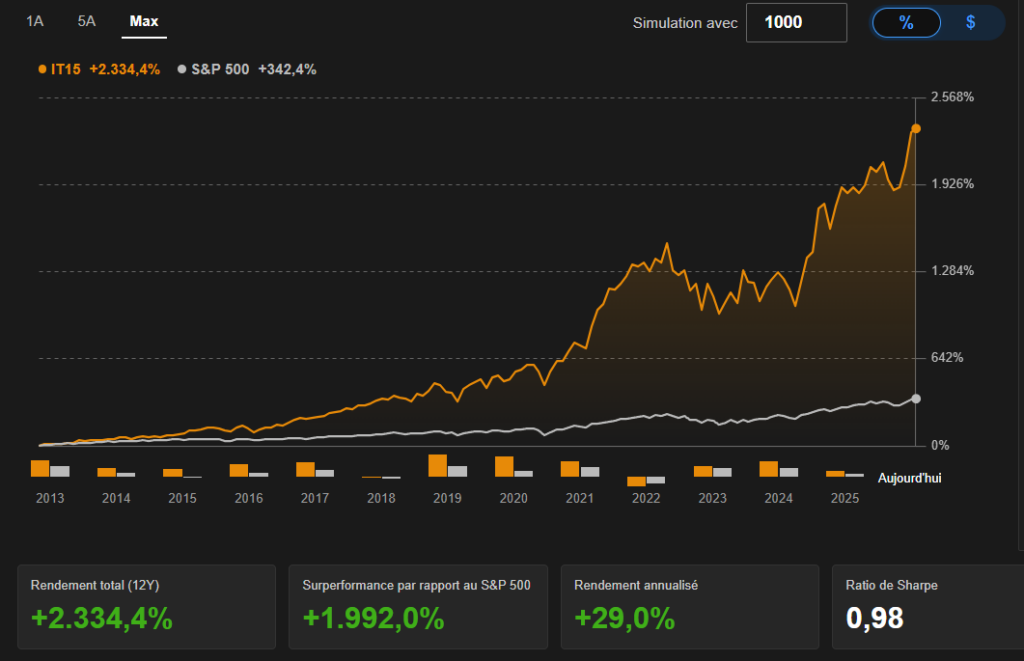Click the 2019 yearly performance bars

pos(447,467)
